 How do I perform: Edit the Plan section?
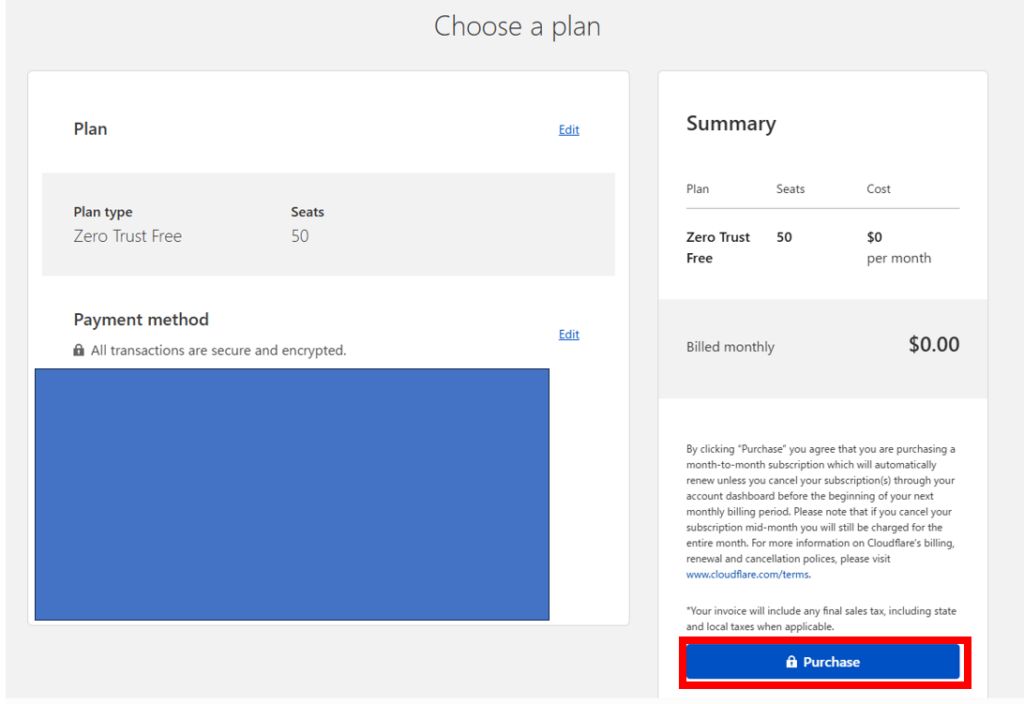coord(569,130)
